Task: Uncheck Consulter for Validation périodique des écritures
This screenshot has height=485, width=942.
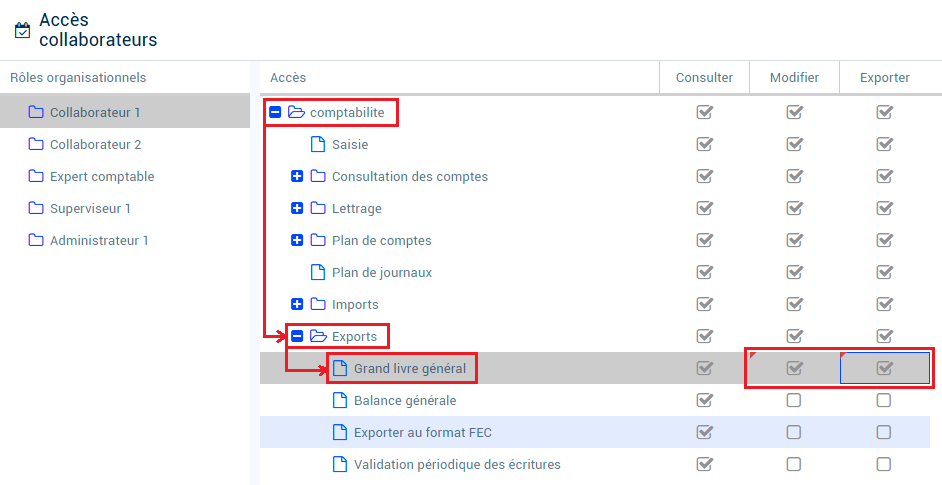Action: (704, 464)
